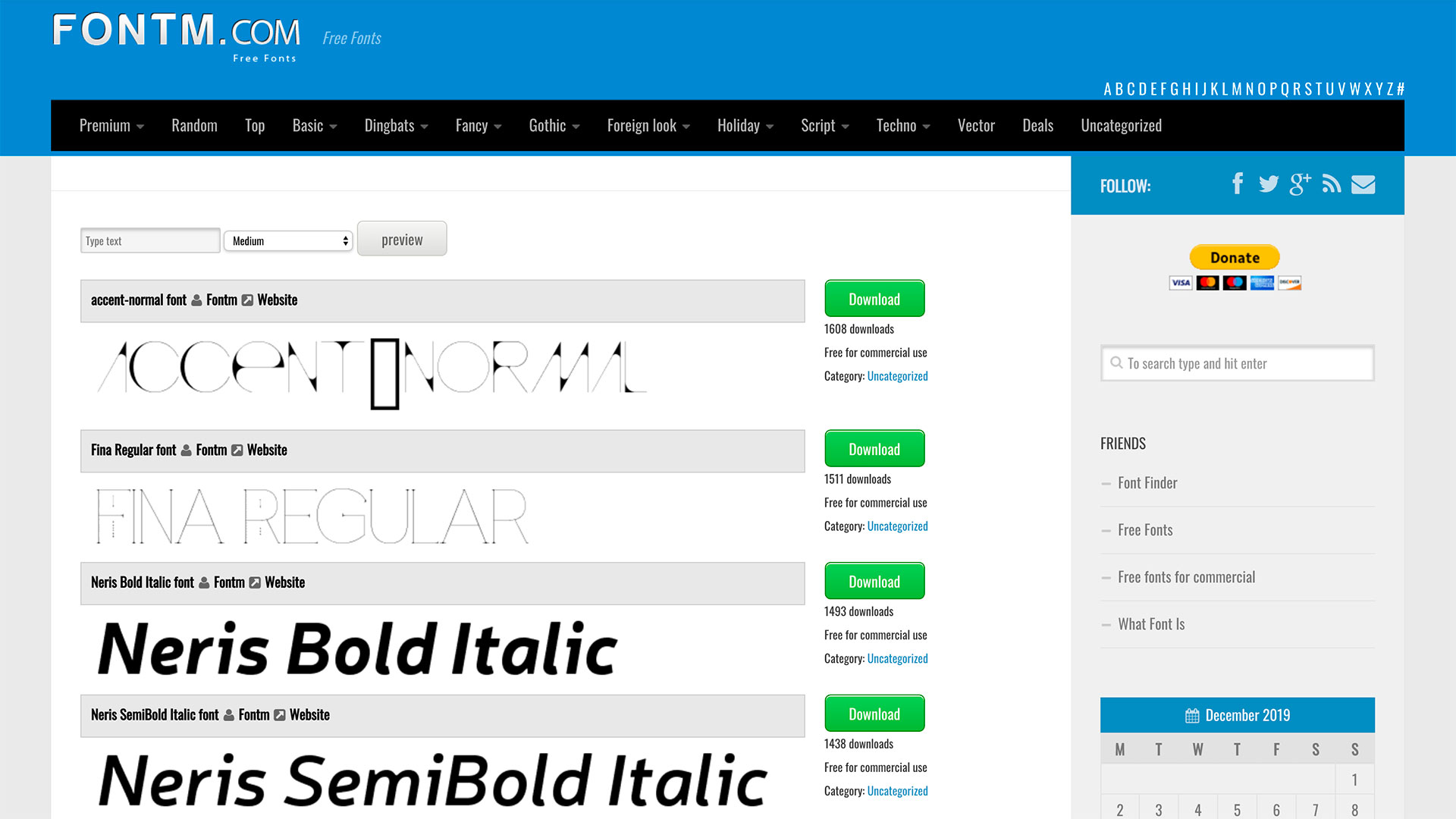Click the Facebook follow icon
Image resolution: width=1456 pixels, height=819 pixels.
coord(1237,184)
